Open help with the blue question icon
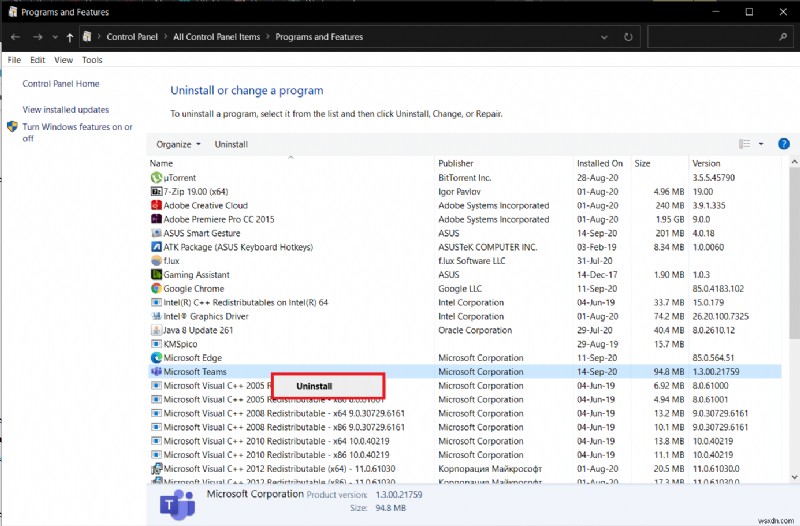 [784, 144]
